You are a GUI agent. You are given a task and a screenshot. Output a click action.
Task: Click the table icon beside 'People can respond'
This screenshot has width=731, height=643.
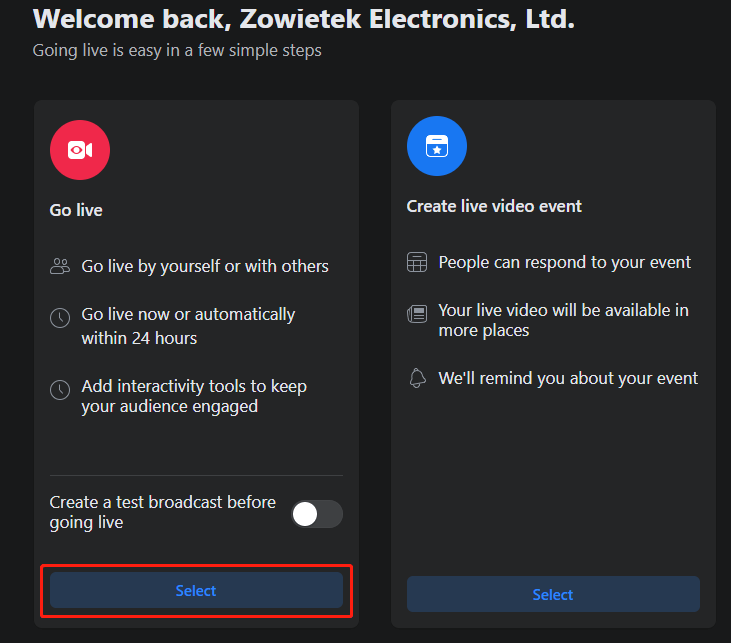[417, 263]
